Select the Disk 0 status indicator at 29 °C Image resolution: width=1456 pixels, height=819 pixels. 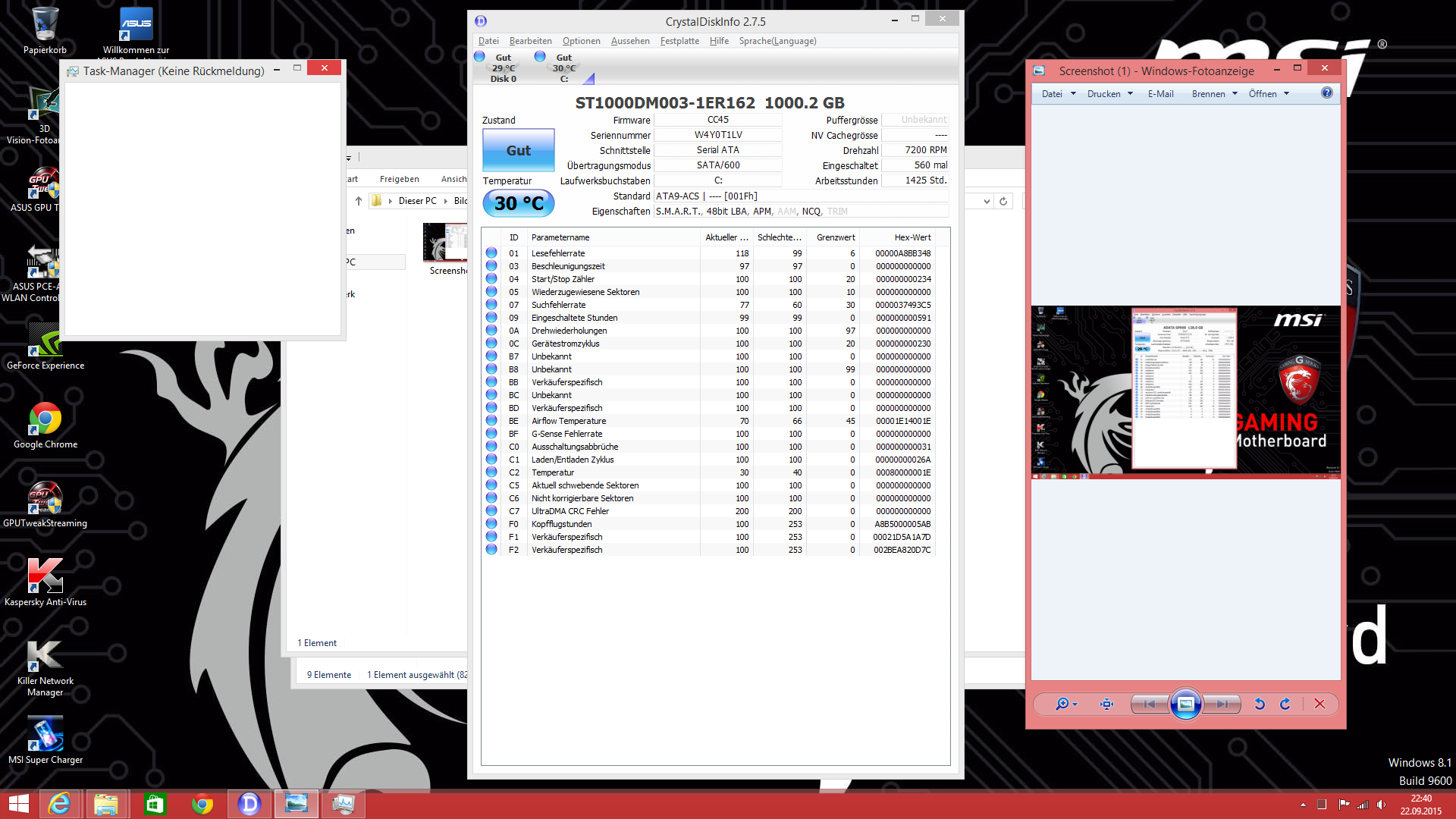pyautogui.click(x=503, y=67)
